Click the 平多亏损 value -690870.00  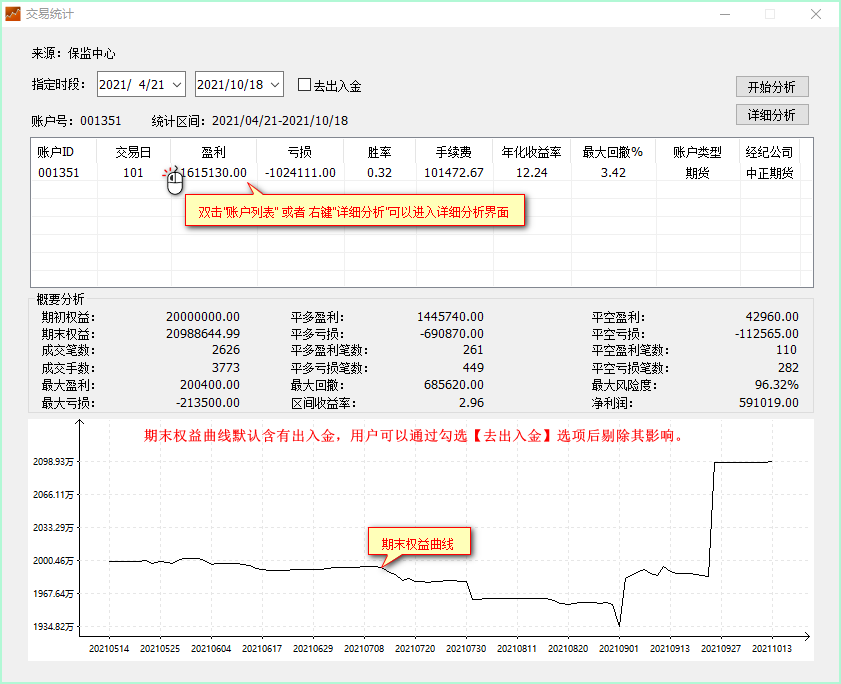[x=452, y=334]
